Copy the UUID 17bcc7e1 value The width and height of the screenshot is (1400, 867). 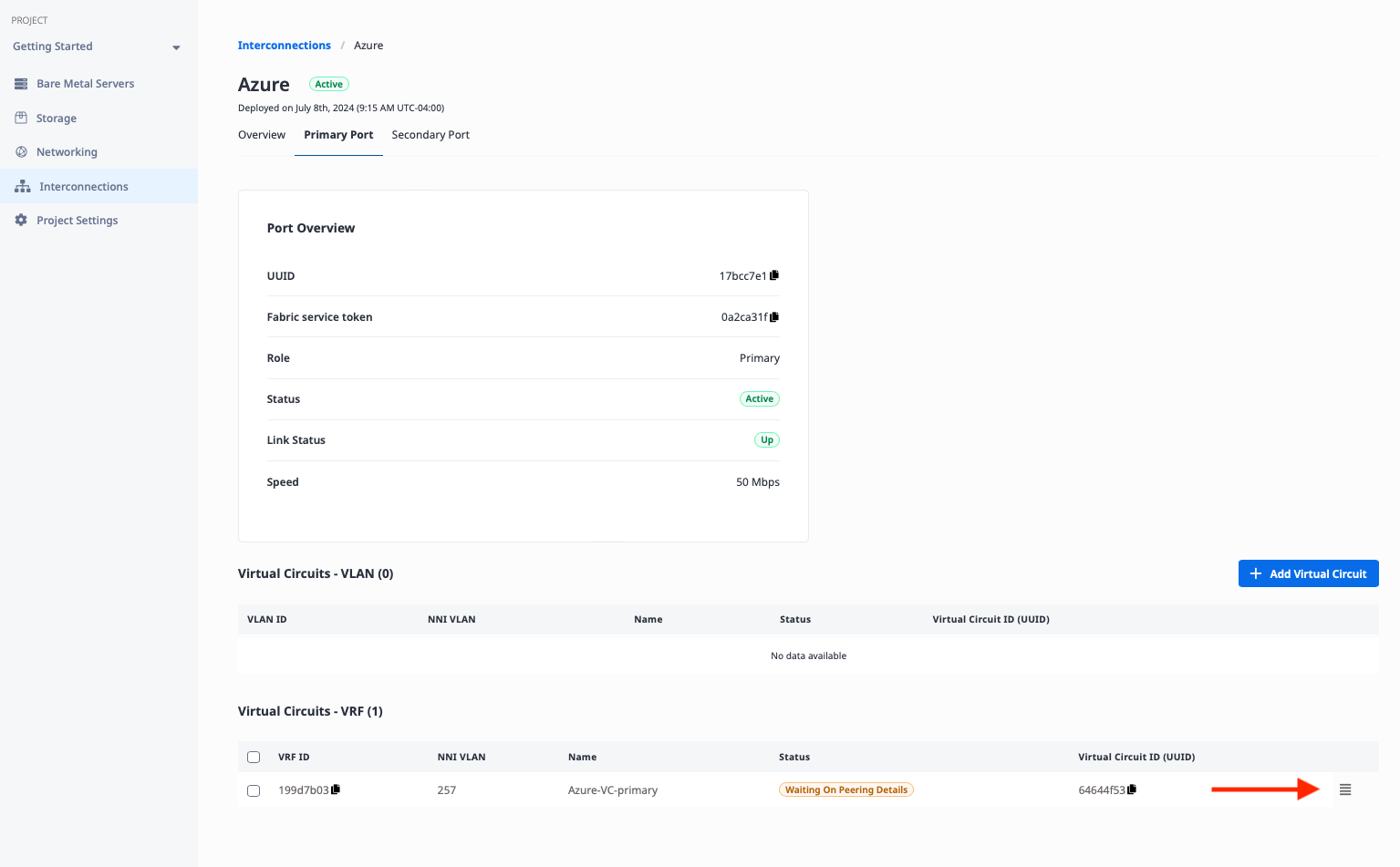pos(774,275)
